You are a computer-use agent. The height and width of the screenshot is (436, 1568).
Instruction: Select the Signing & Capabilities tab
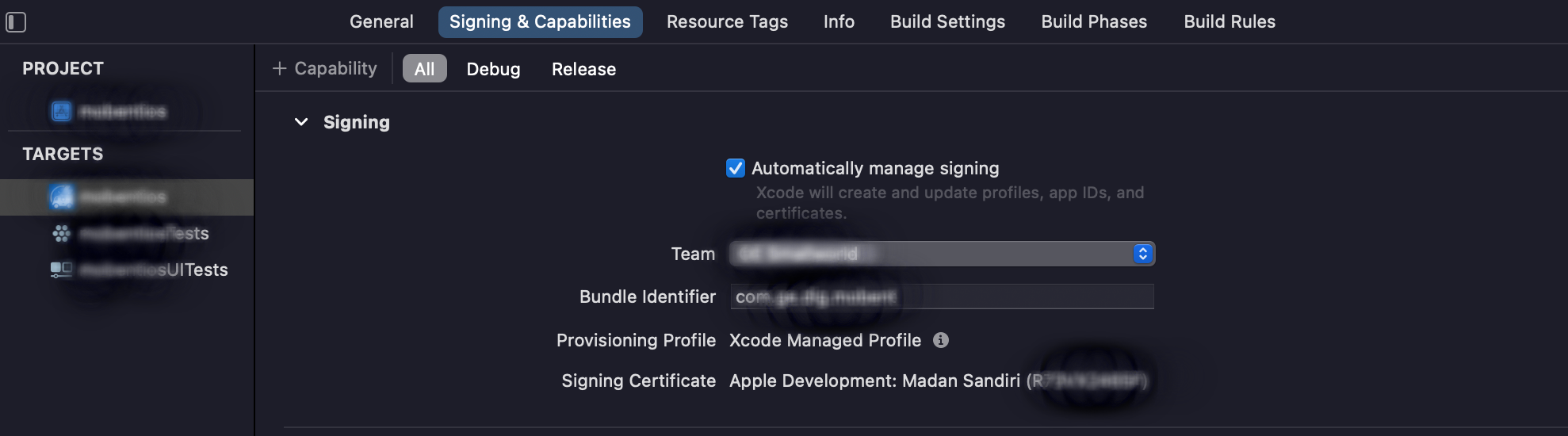click(x=540, y=22)
